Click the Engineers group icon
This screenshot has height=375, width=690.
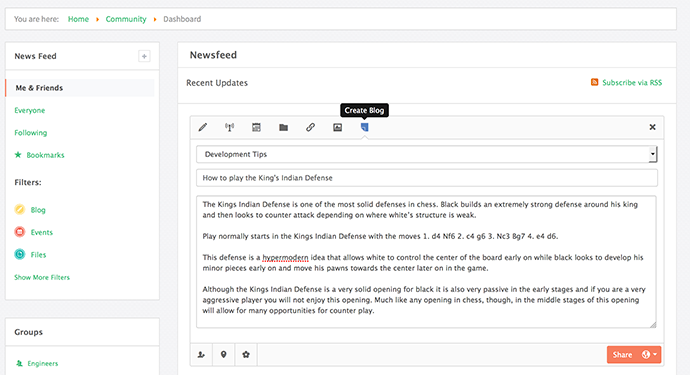tap(19, 363)
